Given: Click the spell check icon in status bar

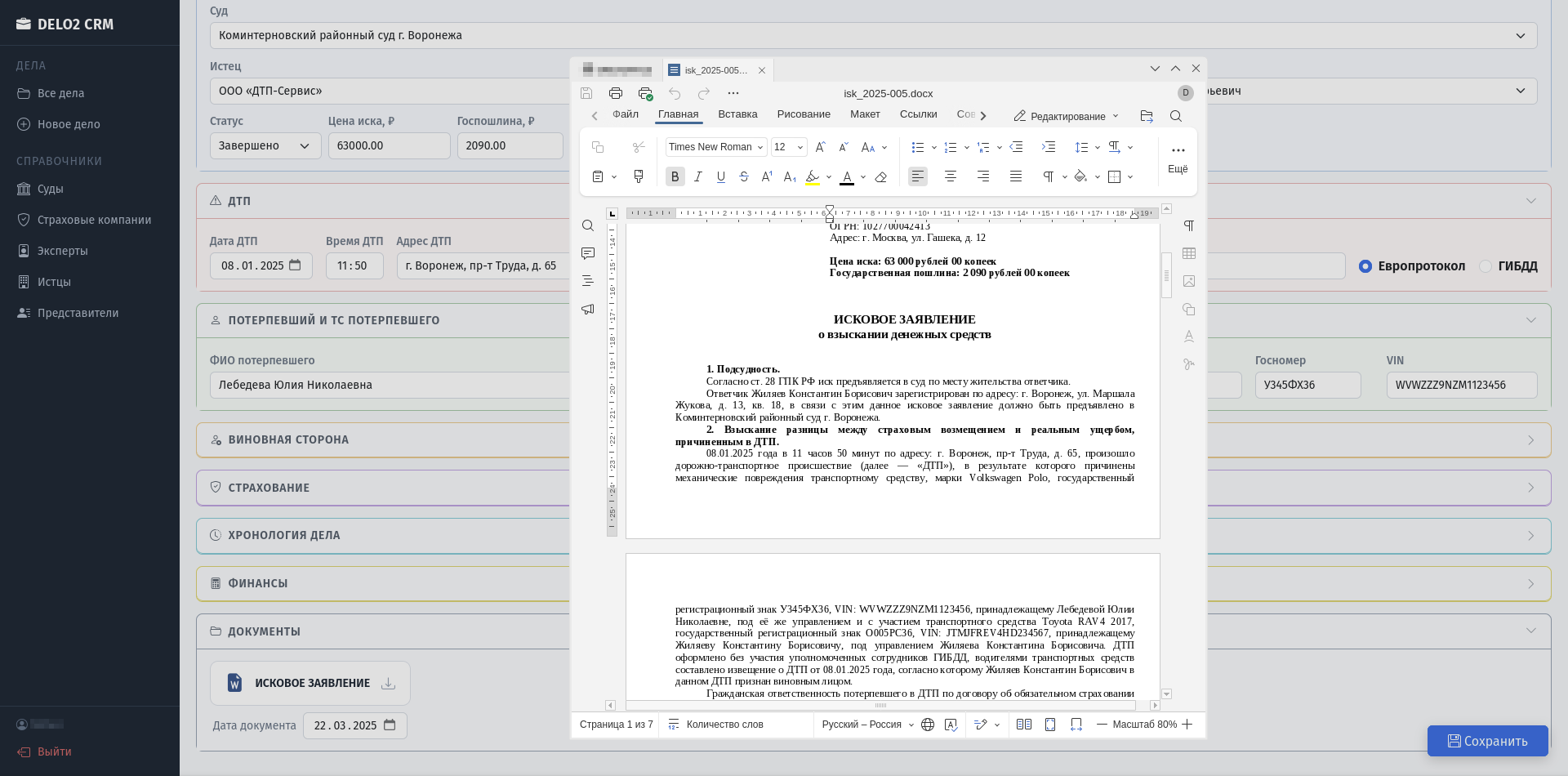Looking at the screenshot, I should tap(951, 725).
